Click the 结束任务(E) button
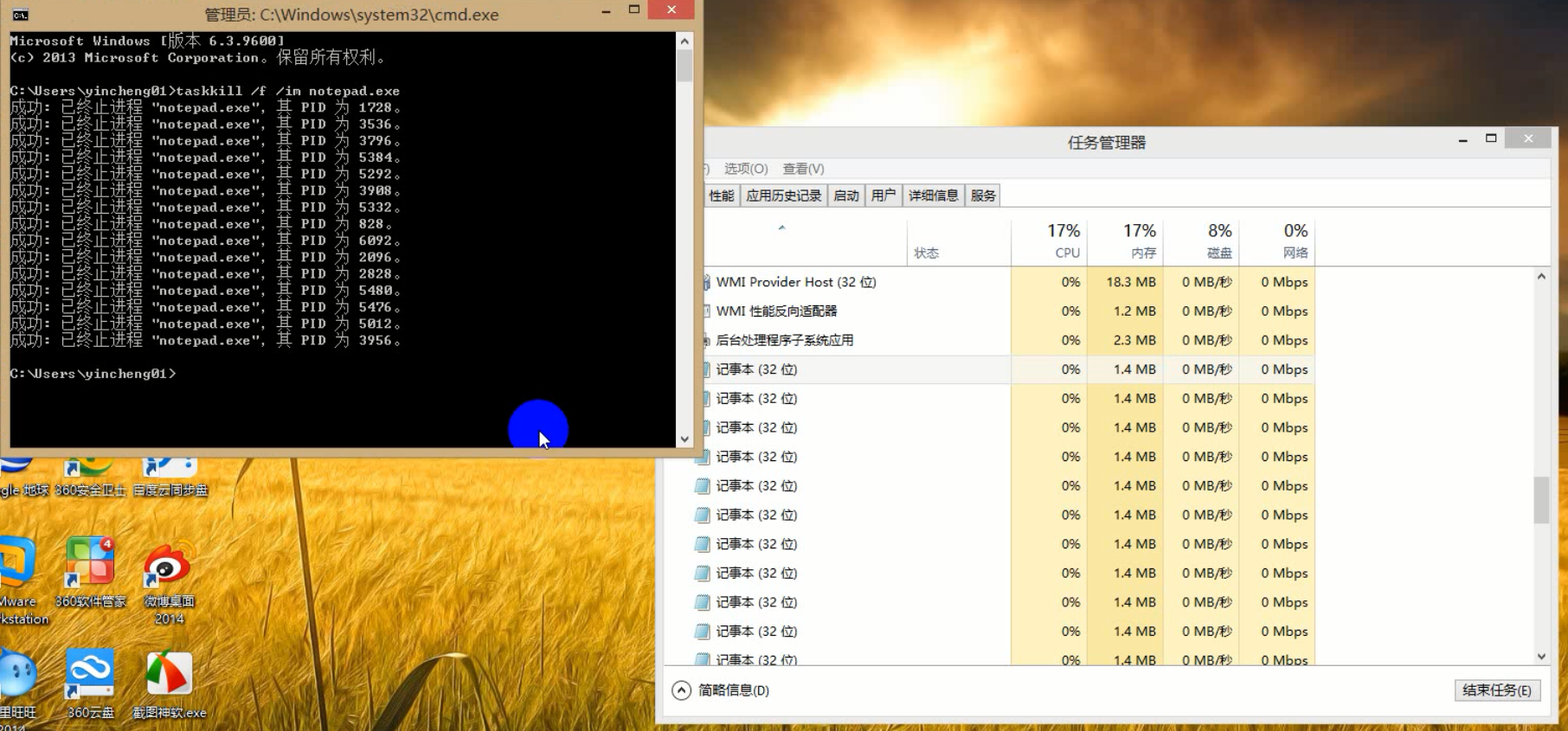This screenshot has height=731, width=1568. [x=1496, y=690]
